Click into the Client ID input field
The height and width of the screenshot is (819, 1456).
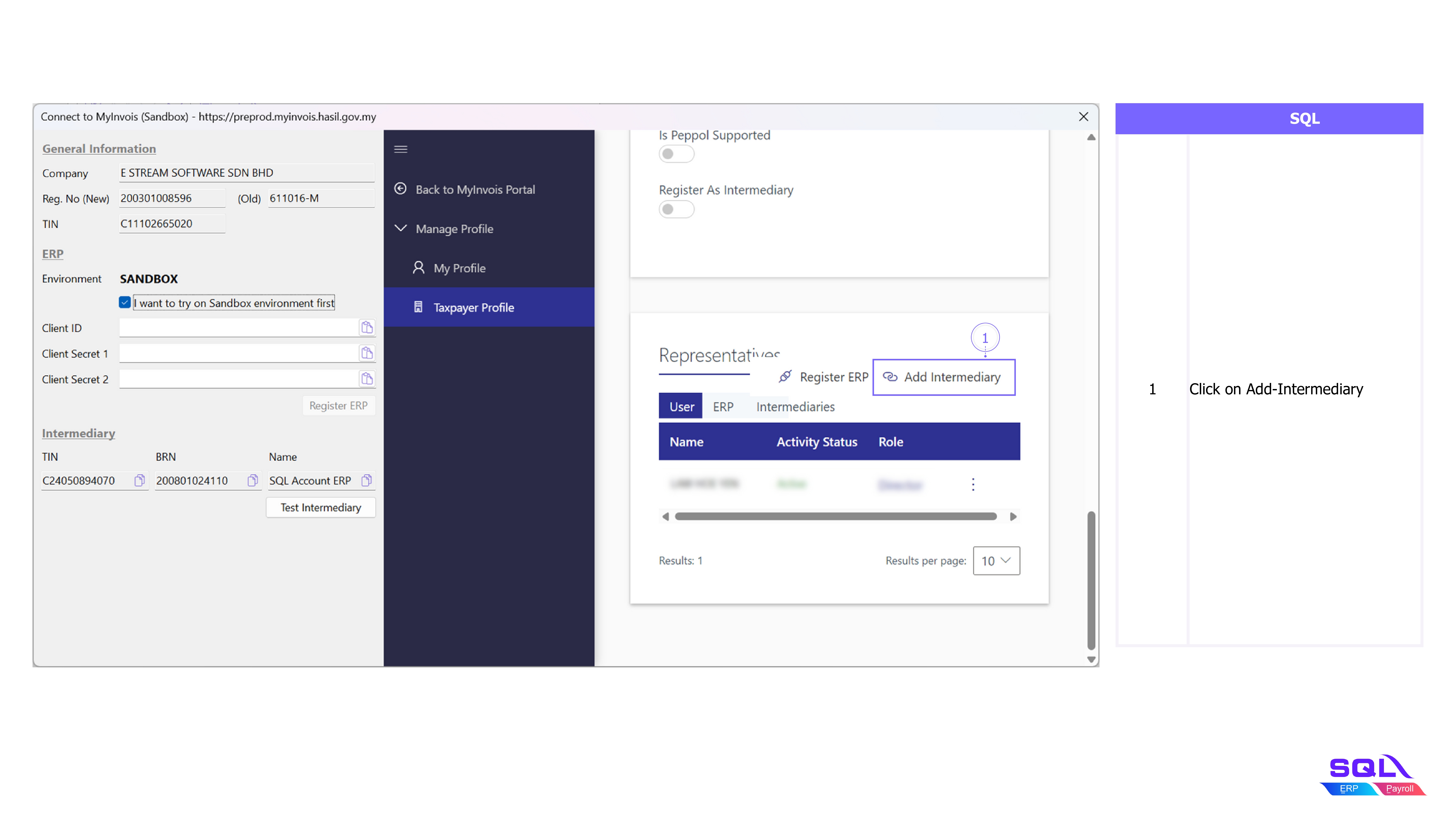[237, 328]
